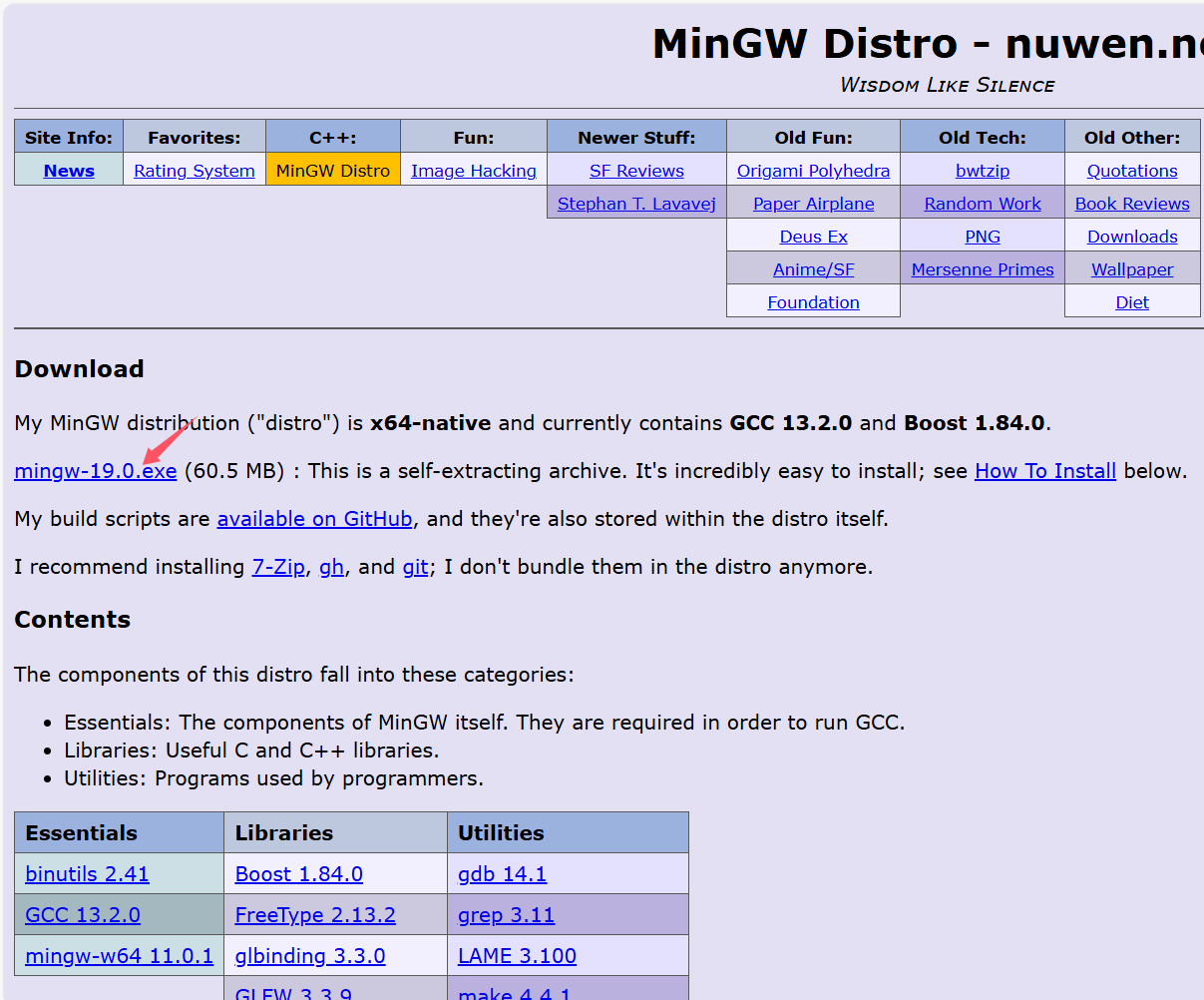This screenshot has width=1204, height=1000.
Task: Open Origami Polyhedra link
Action: pos(813,171)
